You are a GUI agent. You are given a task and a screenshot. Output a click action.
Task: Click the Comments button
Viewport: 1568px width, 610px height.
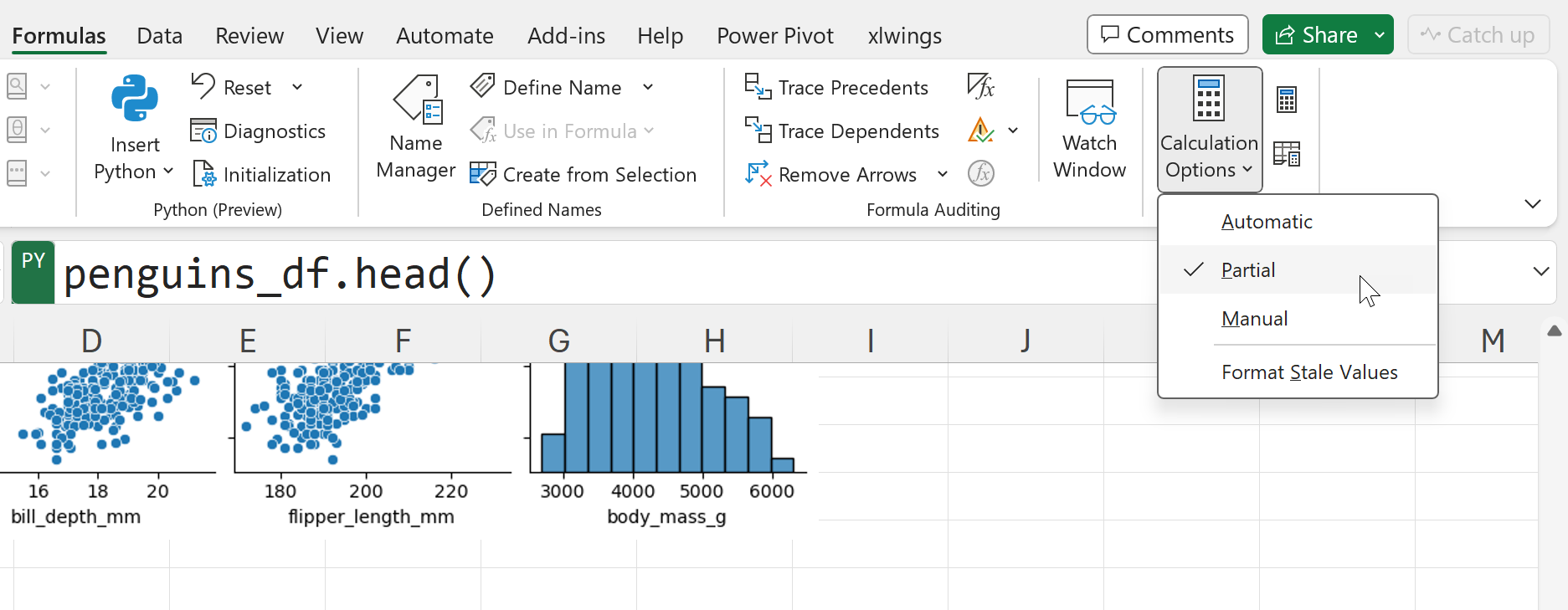coord(1167,35)
